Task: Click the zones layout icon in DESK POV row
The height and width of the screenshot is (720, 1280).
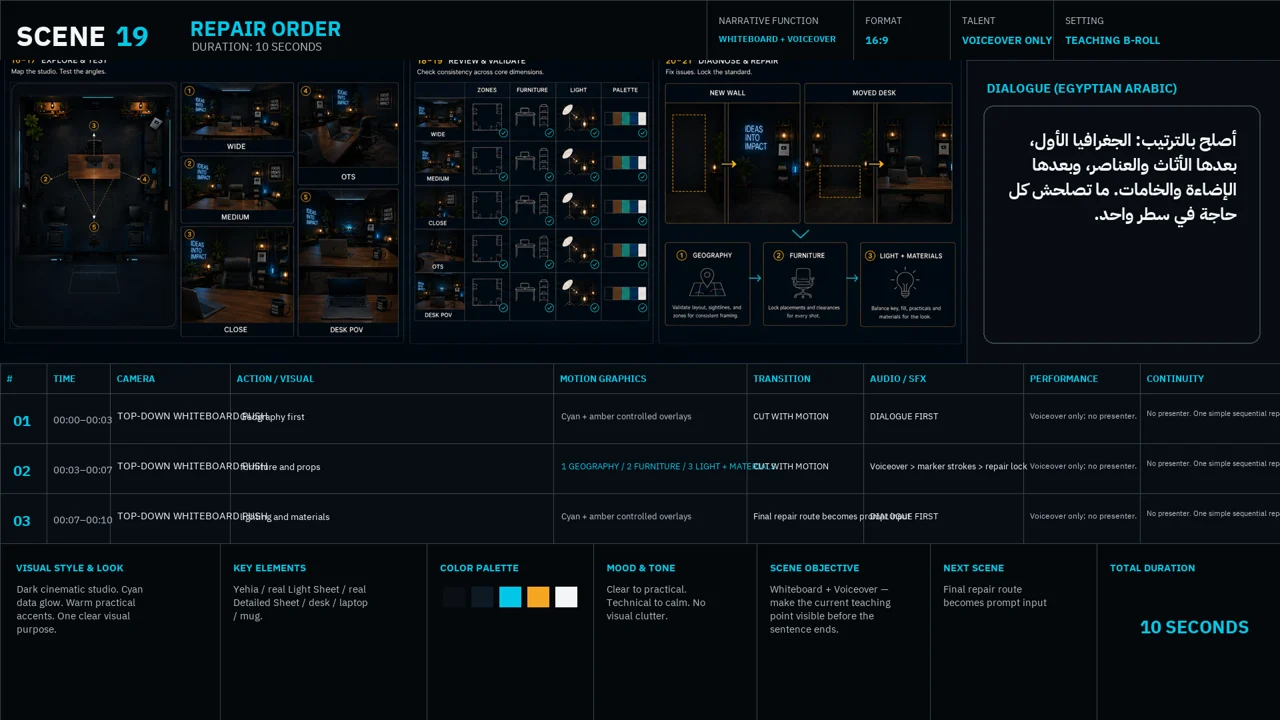Action: point(487,292)
